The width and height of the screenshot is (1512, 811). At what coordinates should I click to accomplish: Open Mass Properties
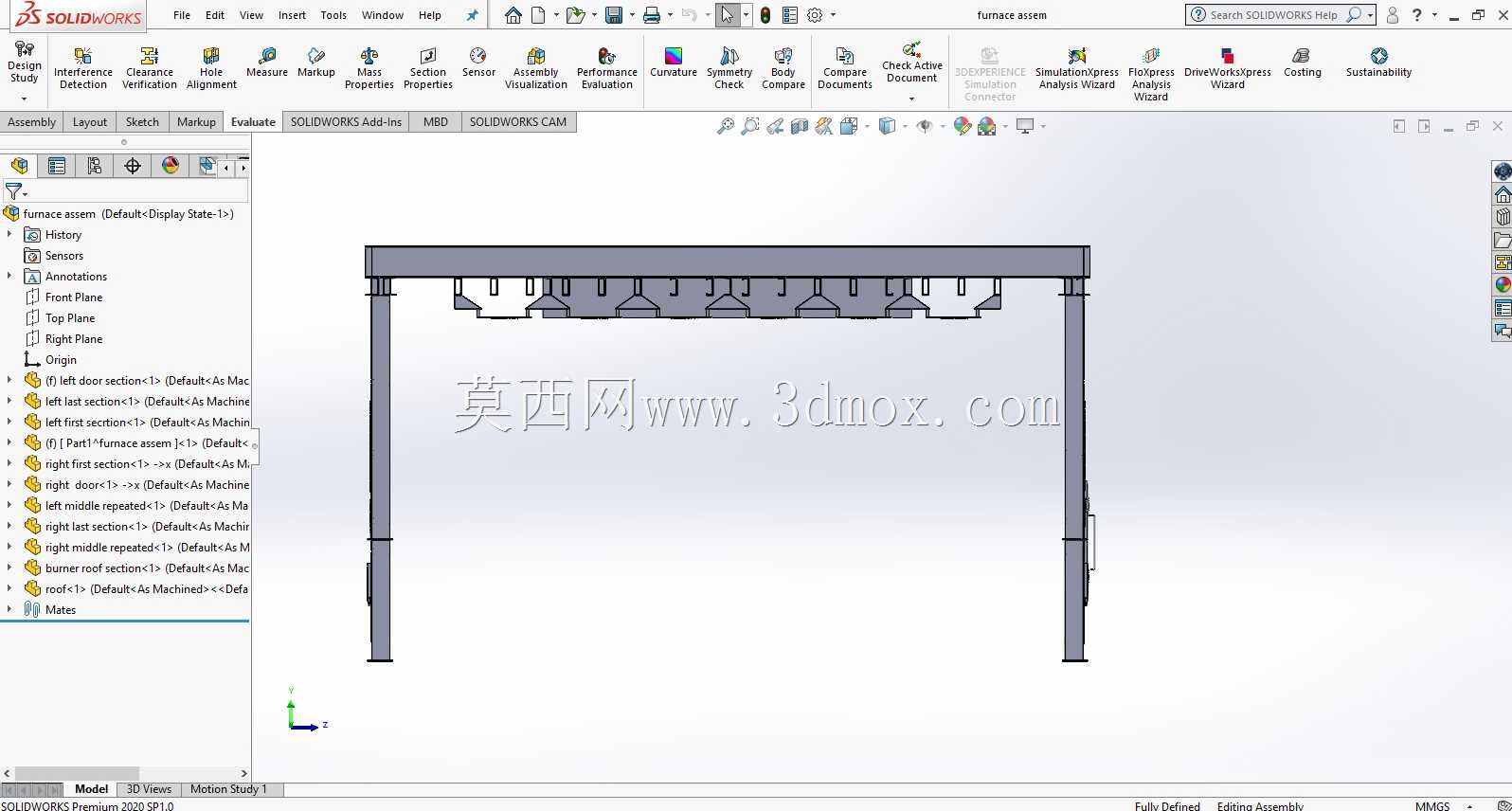(369, 67)
